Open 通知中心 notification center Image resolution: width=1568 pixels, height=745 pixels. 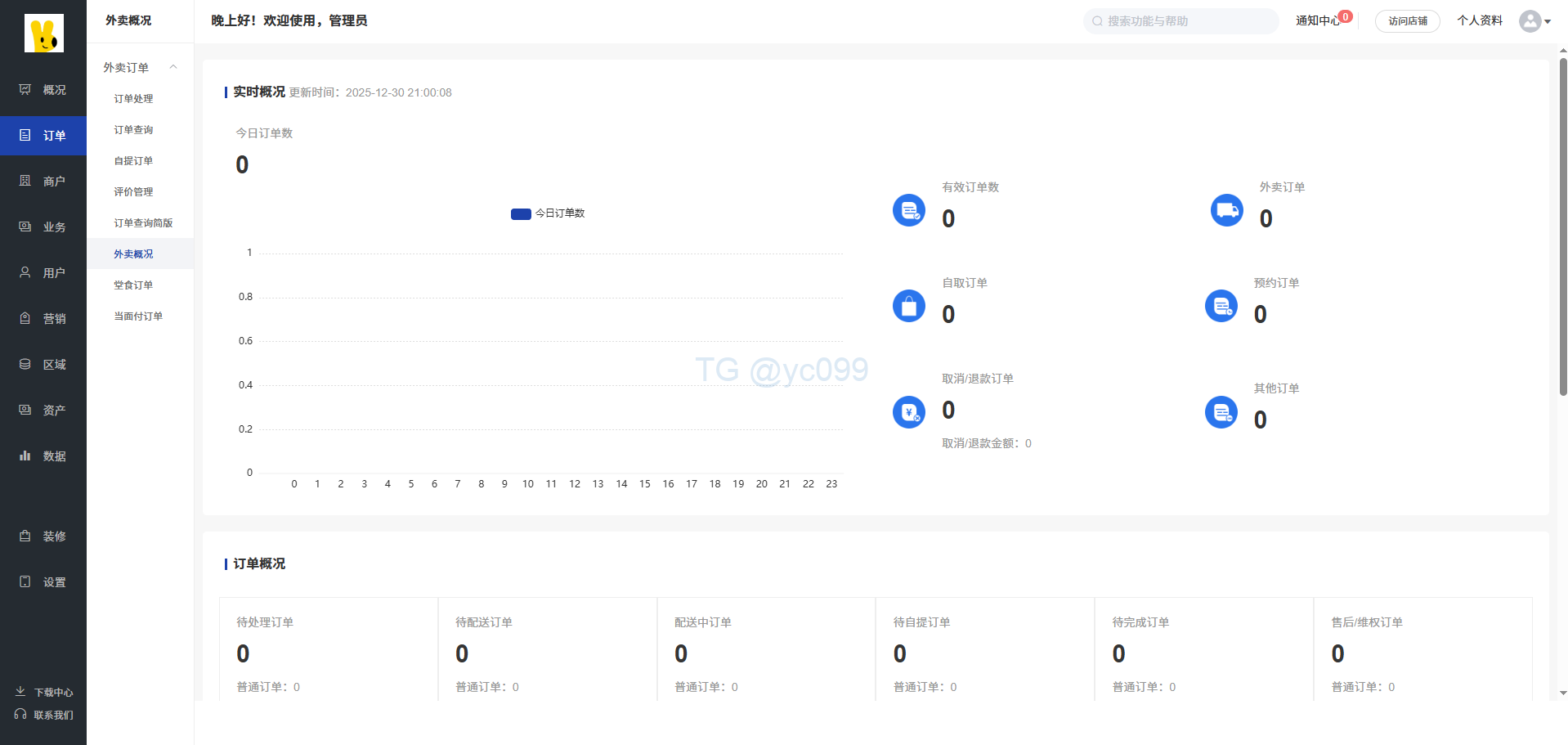1317,21
